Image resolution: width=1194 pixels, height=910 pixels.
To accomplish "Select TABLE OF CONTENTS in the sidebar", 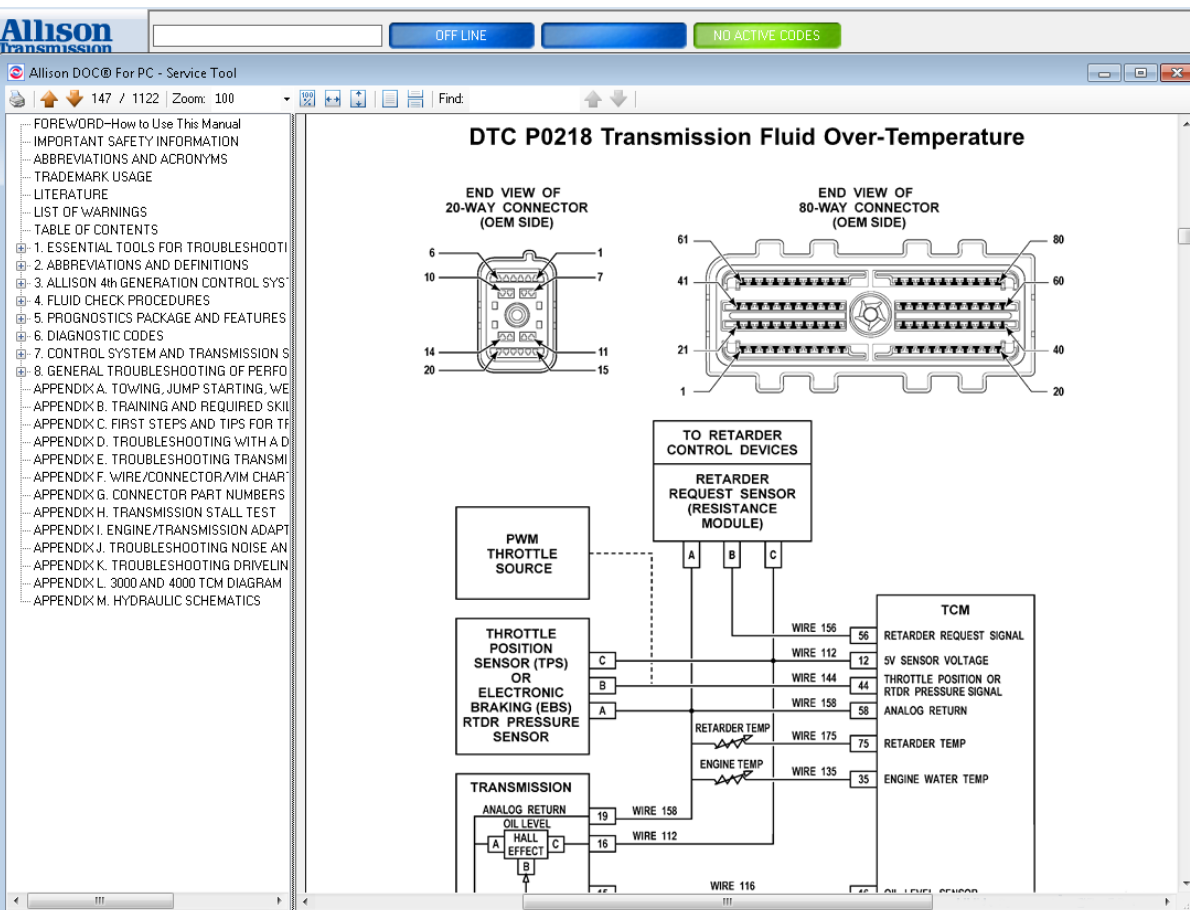I will click(96, 229).
